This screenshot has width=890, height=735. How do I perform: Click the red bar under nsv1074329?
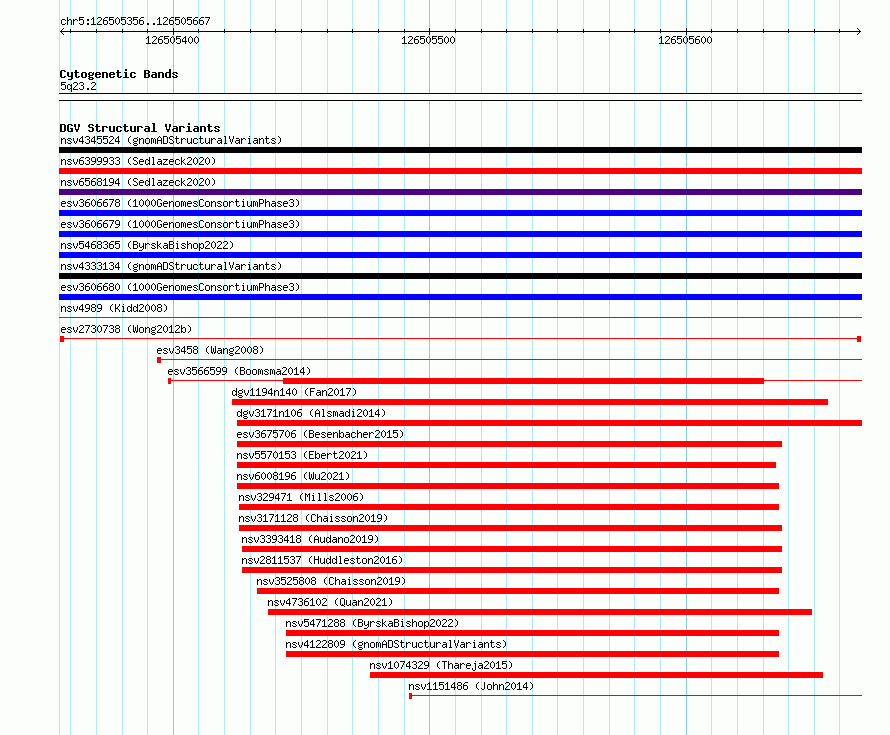point(597,675)
